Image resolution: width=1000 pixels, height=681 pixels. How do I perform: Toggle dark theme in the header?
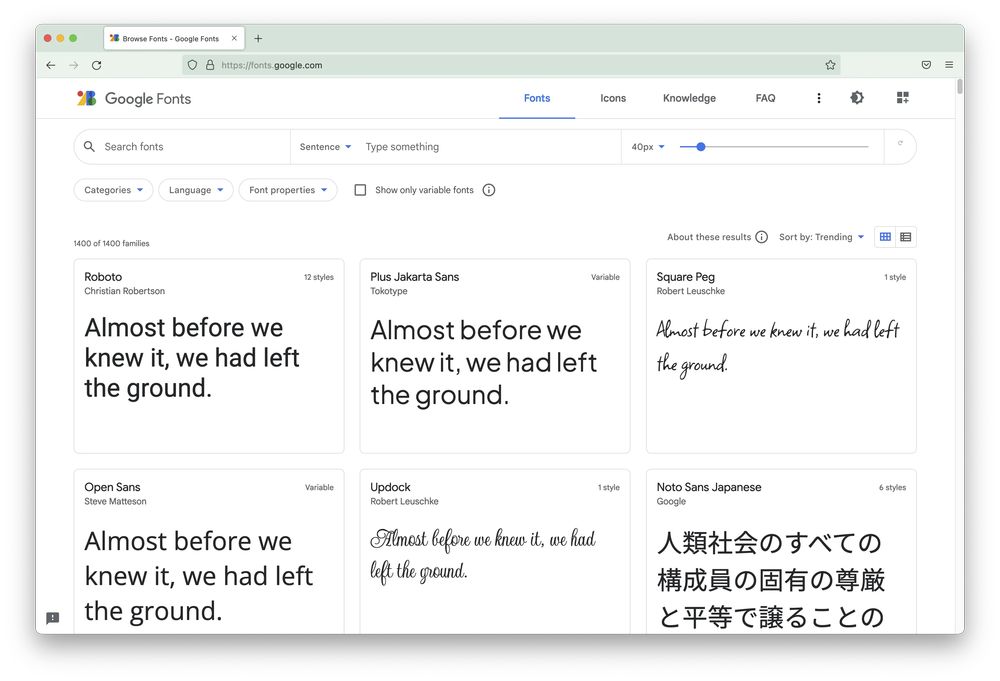click(x=857, y=98)
